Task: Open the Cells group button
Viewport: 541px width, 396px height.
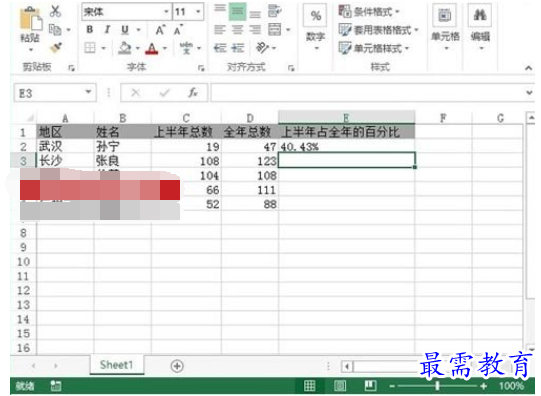Action: pos(445,29)
